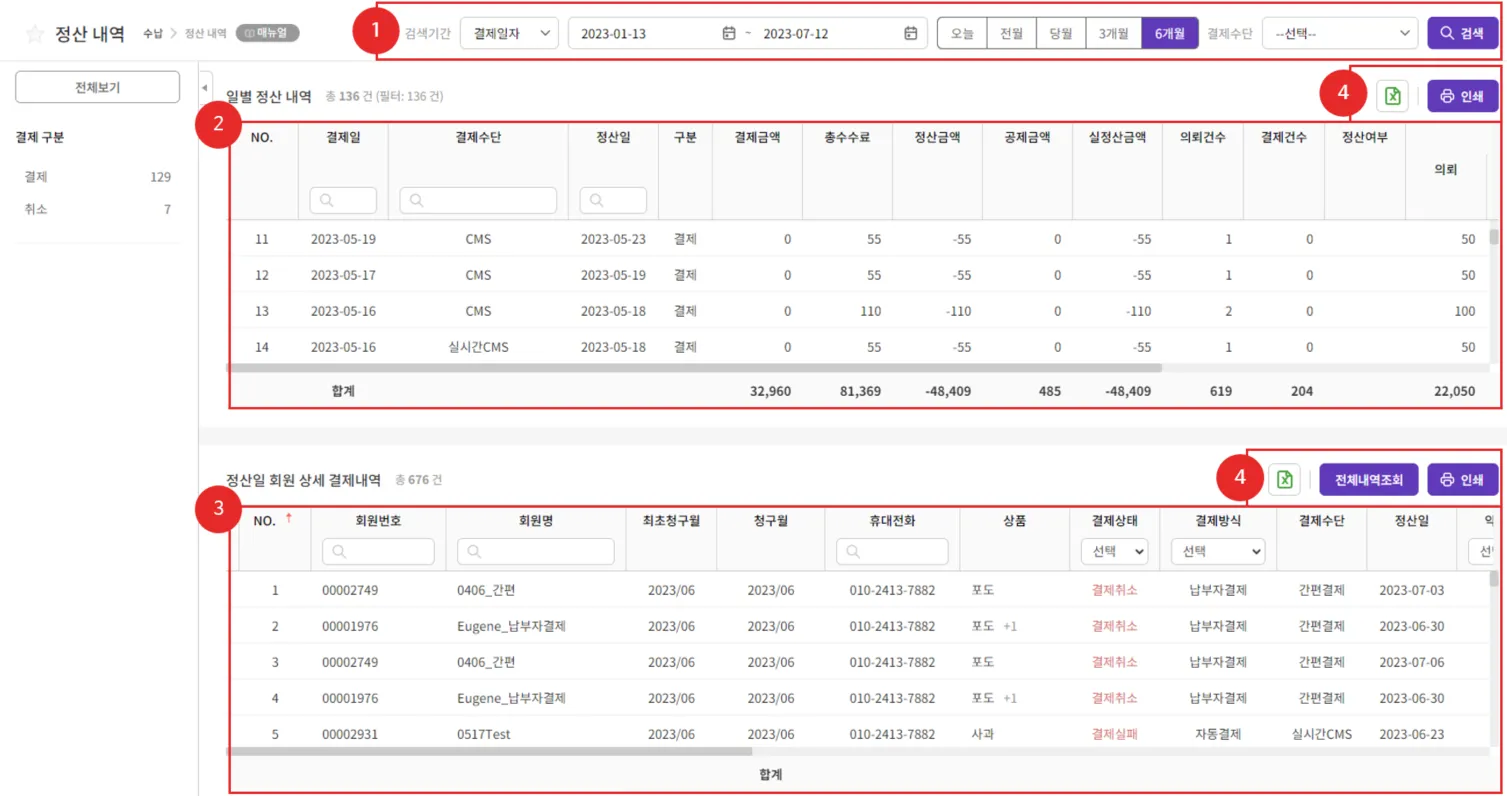Collapse the left sidebar with the arrow
Image resolution: width=1507 pixels, height=796 pixels.
click(205, 88)
